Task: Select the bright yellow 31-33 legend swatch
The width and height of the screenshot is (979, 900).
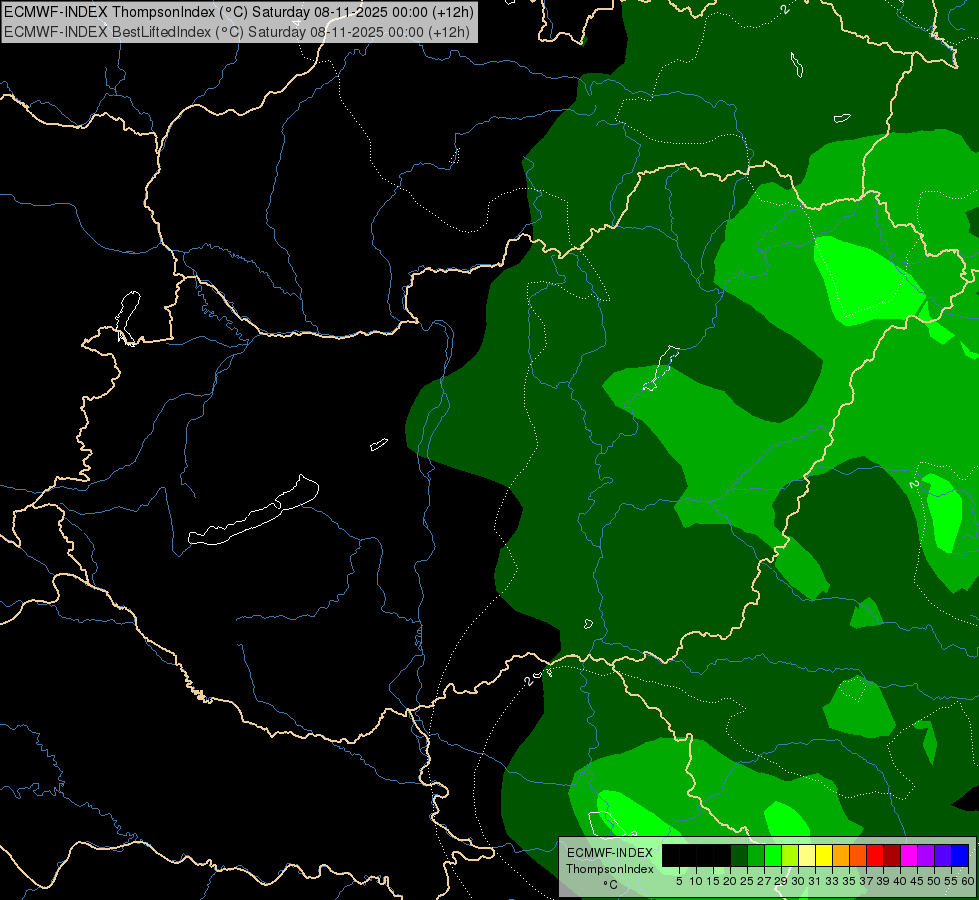Action: 824,855
